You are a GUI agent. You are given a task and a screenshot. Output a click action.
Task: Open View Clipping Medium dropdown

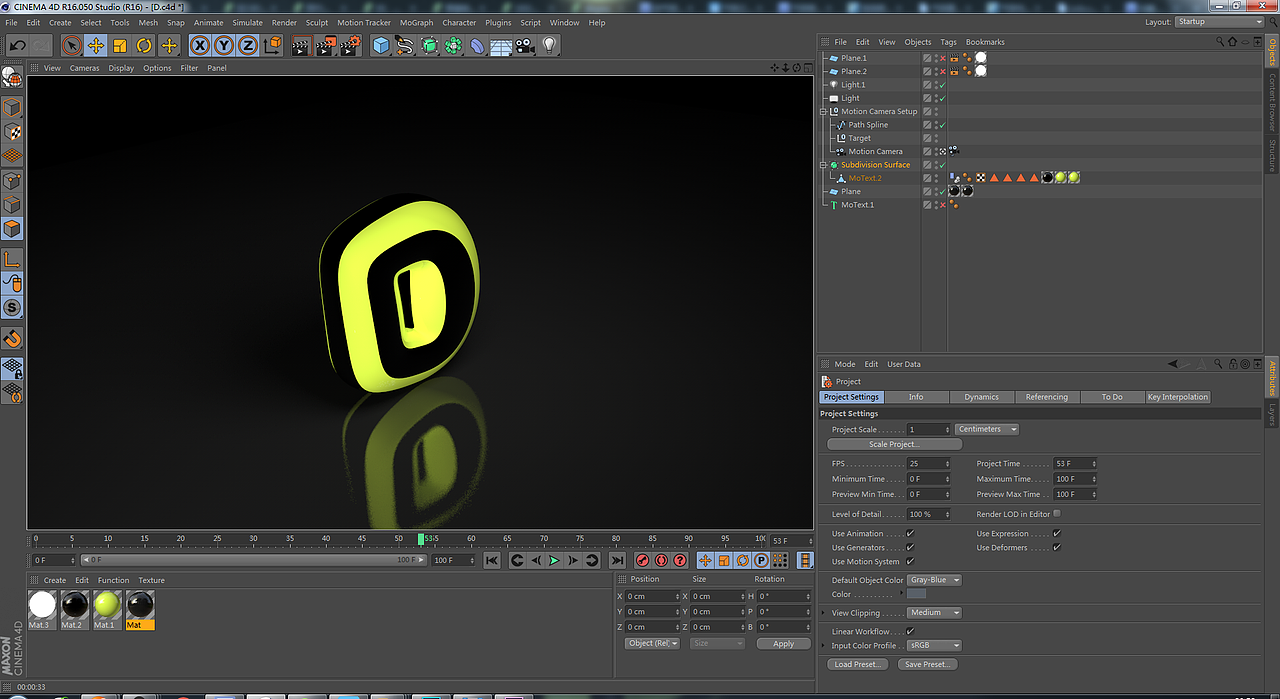pos(935,613)
